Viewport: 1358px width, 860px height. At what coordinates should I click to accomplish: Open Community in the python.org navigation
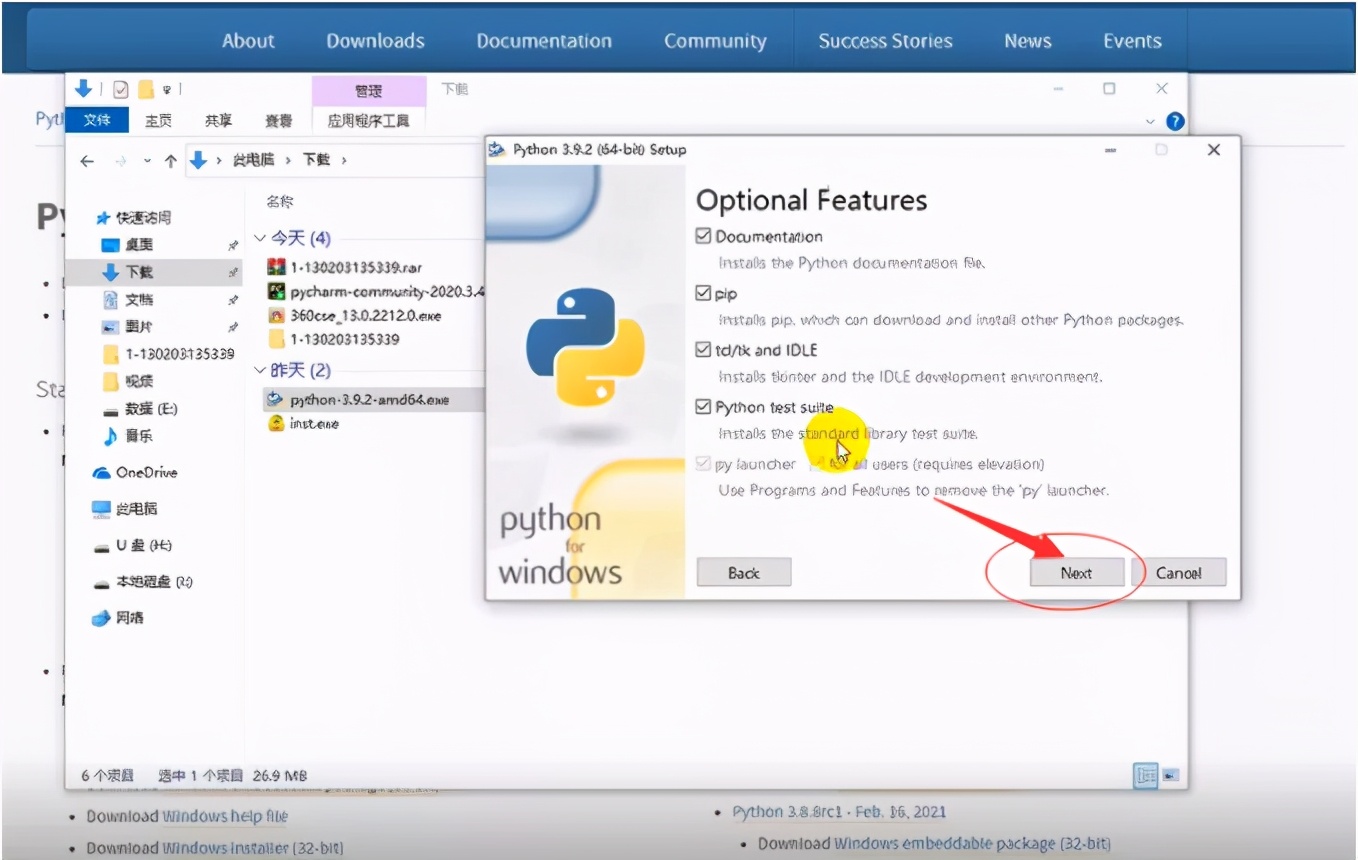pyautogui.click(x=715, y=41)
